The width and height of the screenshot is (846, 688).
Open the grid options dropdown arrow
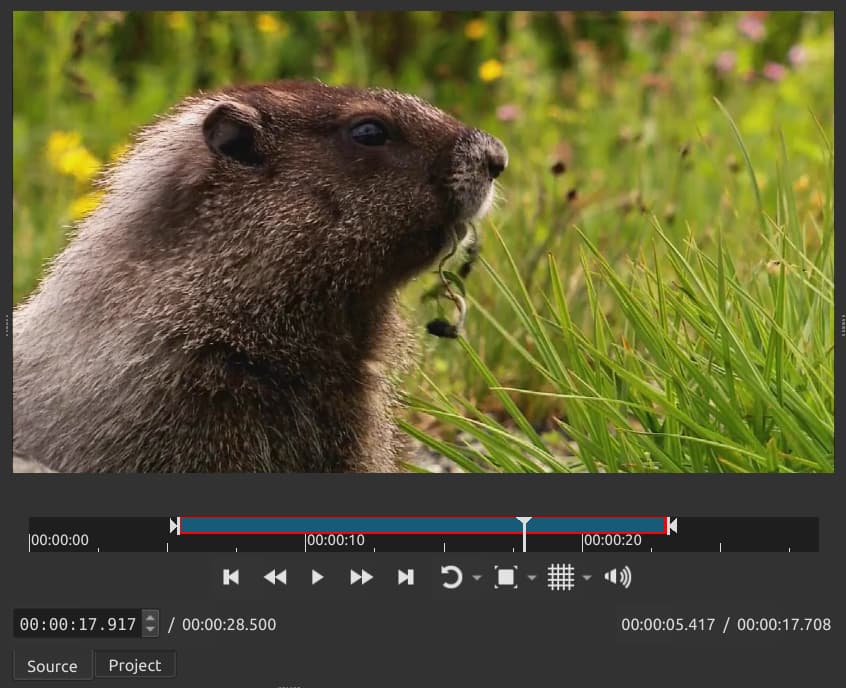point(587,578)
